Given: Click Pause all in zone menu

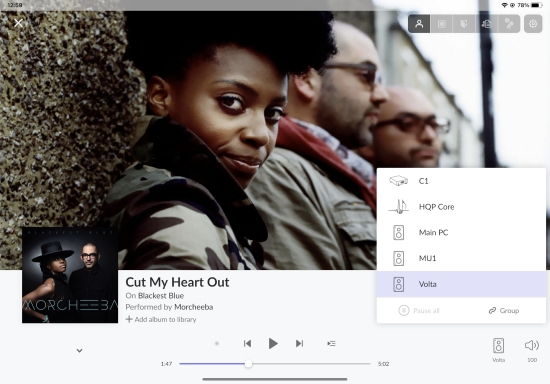Looking at the screenshot, I should 419,310.
